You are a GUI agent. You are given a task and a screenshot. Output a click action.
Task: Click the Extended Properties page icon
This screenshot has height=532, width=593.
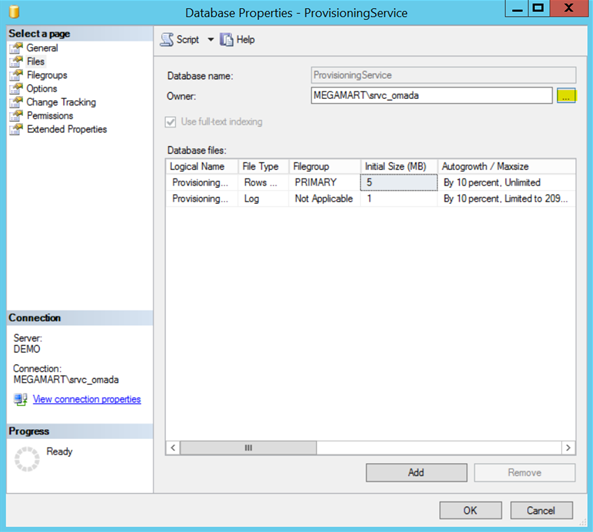coord(16,129)
